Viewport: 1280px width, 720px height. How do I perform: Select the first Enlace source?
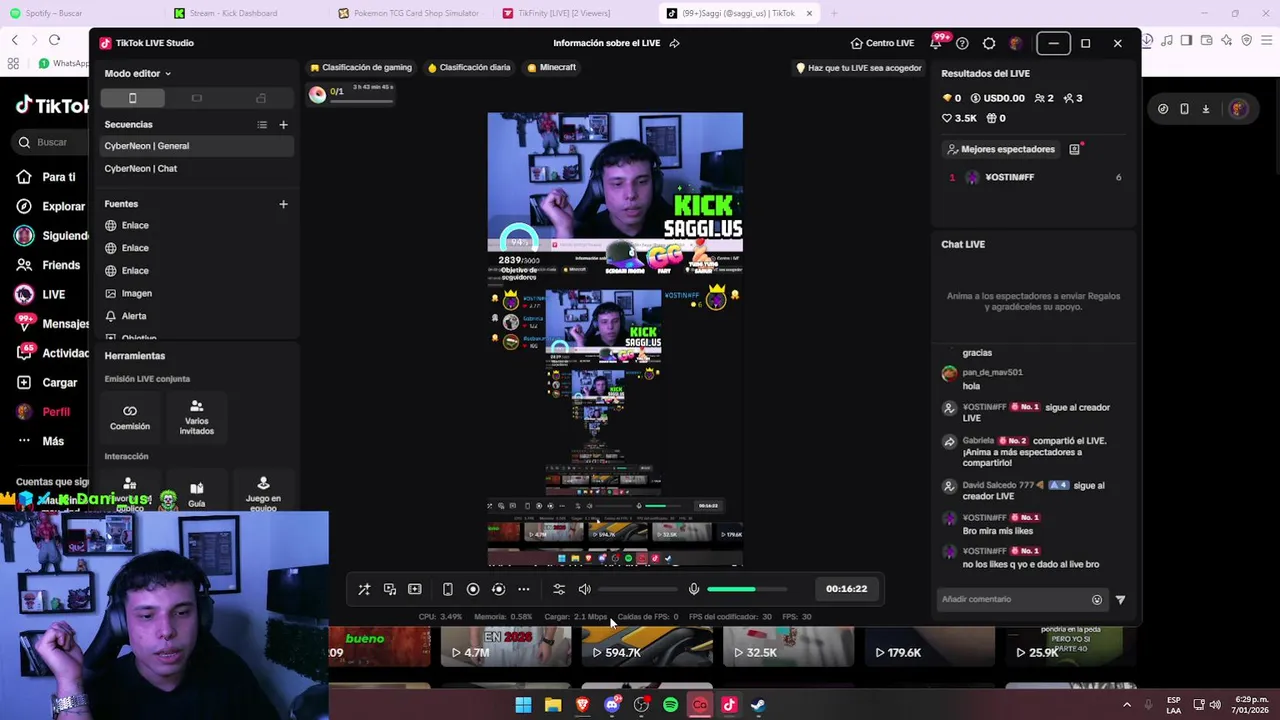coord(197,225)
